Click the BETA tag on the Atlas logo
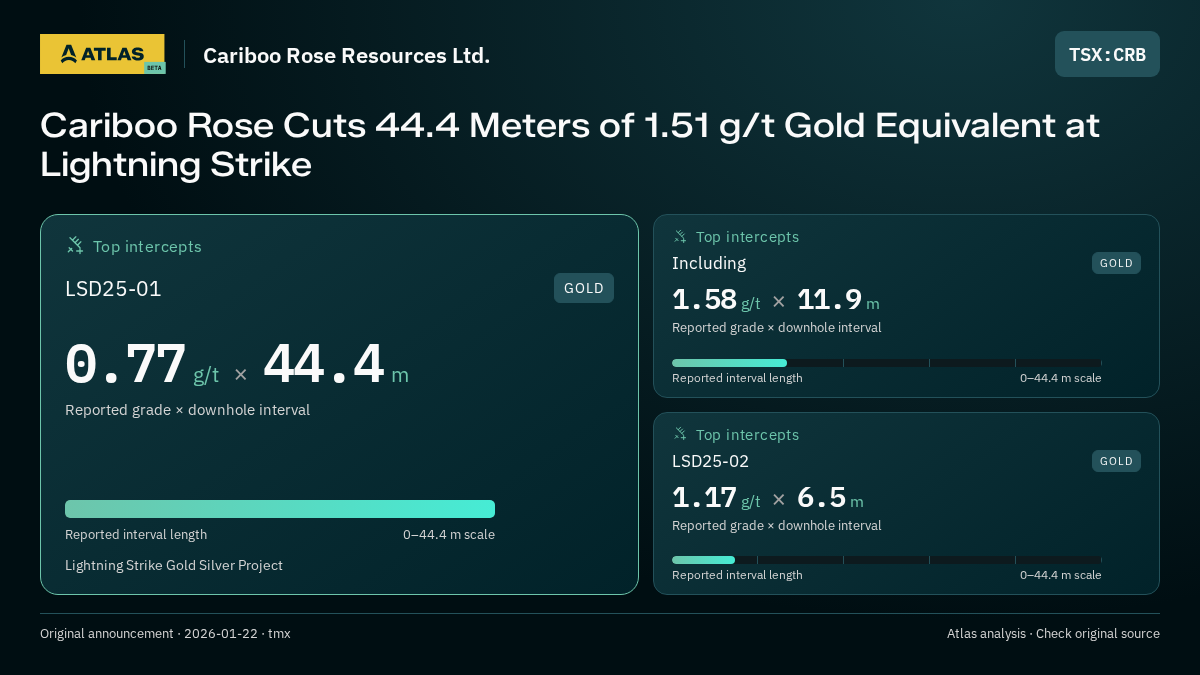The image size is (1200, 675). tap(154, 68)
